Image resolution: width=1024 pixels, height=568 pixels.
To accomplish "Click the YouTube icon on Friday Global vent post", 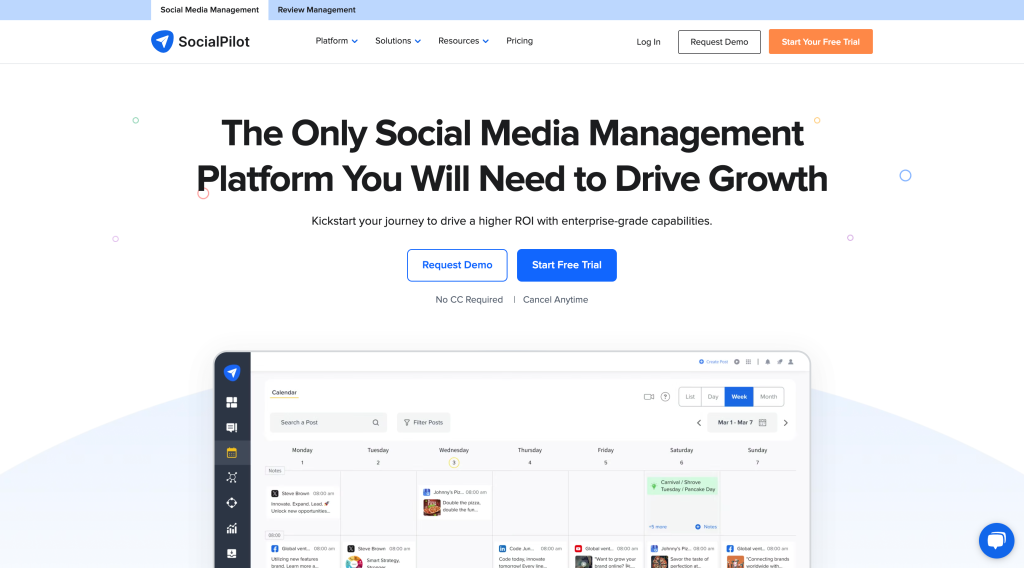I will point(579,549).
